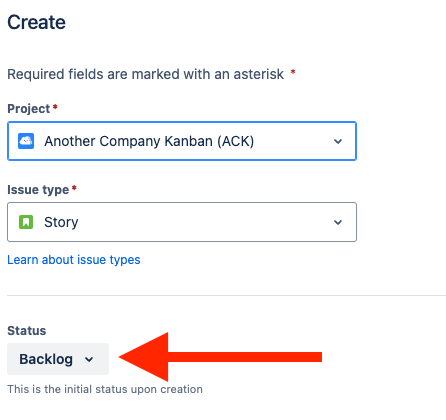Screen dimensions: 446x420
Task: Click the asterisk after required fields note
Action: (293, 72)
